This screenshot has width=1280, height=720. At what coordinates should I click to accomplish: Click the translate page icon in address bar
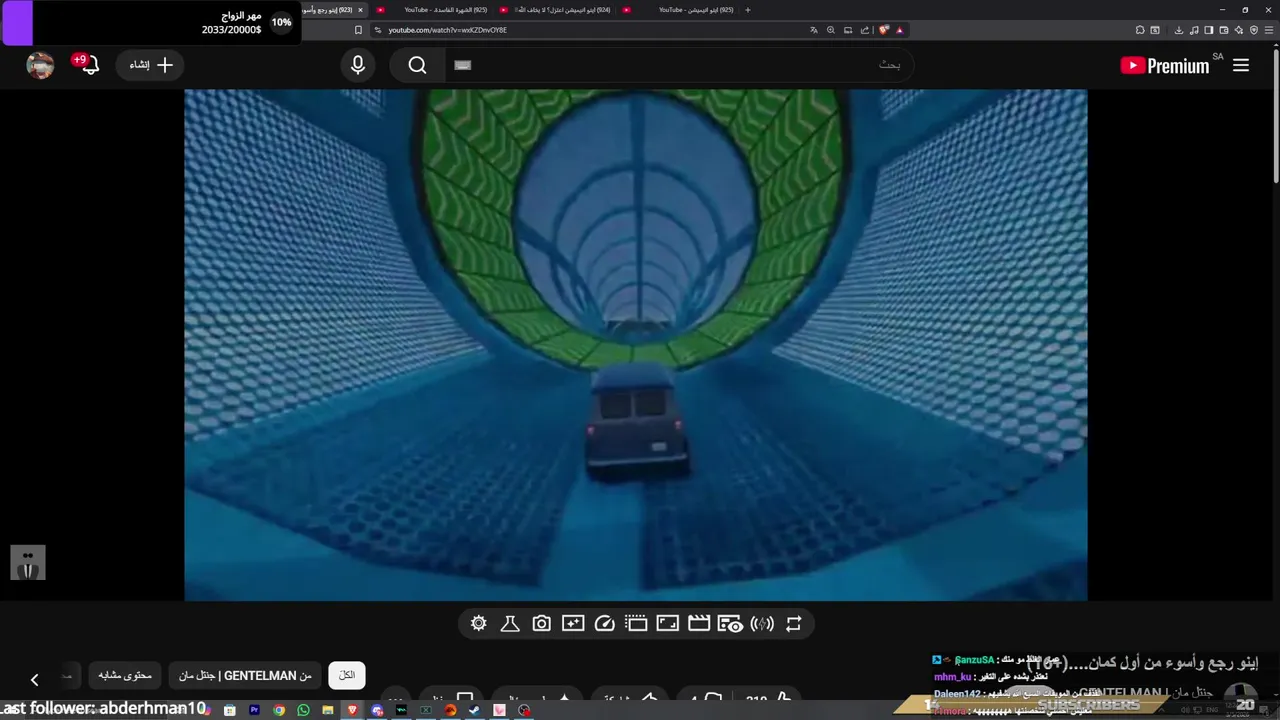814,30
